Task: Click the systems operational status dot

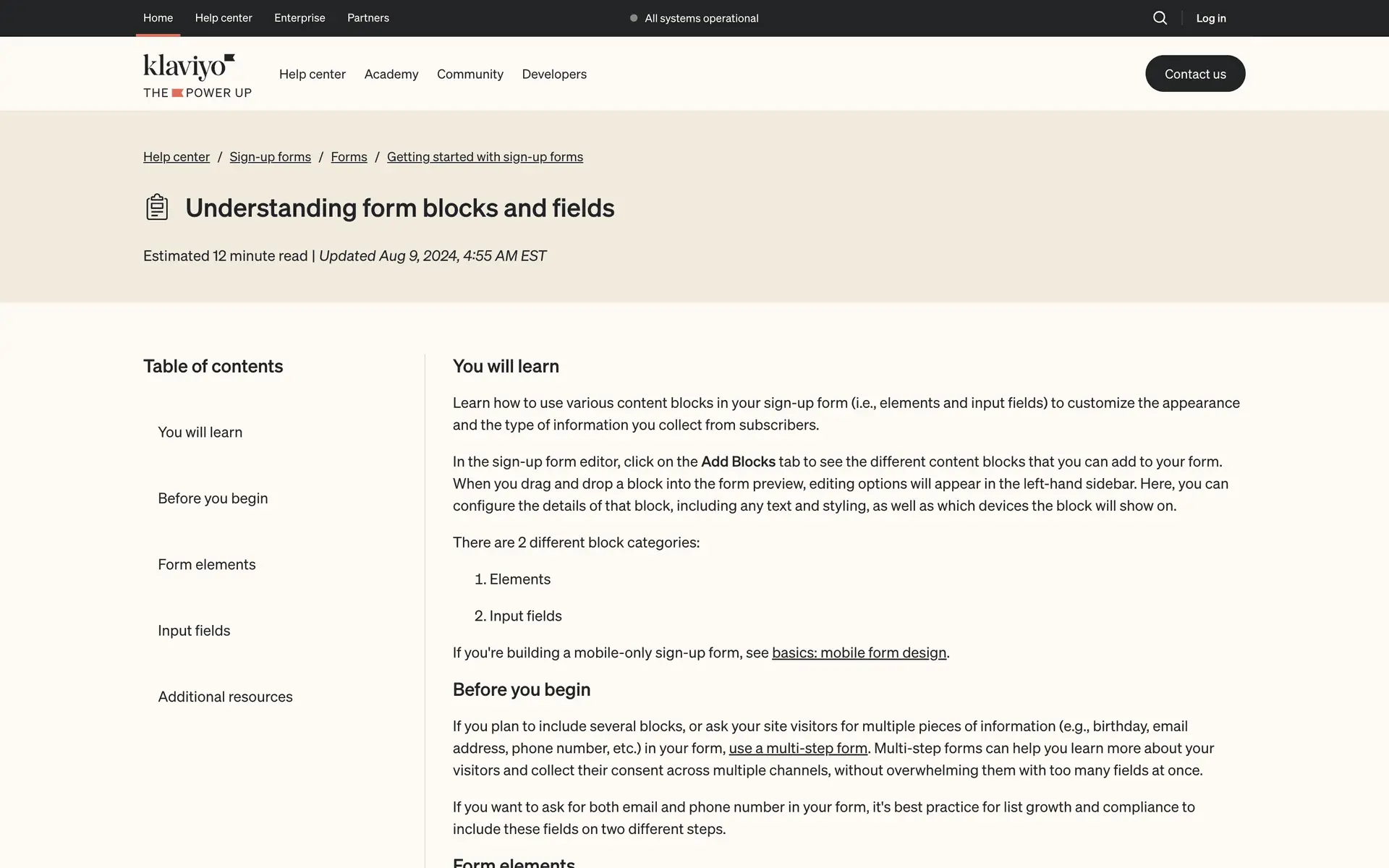Action: coord(634,18)
